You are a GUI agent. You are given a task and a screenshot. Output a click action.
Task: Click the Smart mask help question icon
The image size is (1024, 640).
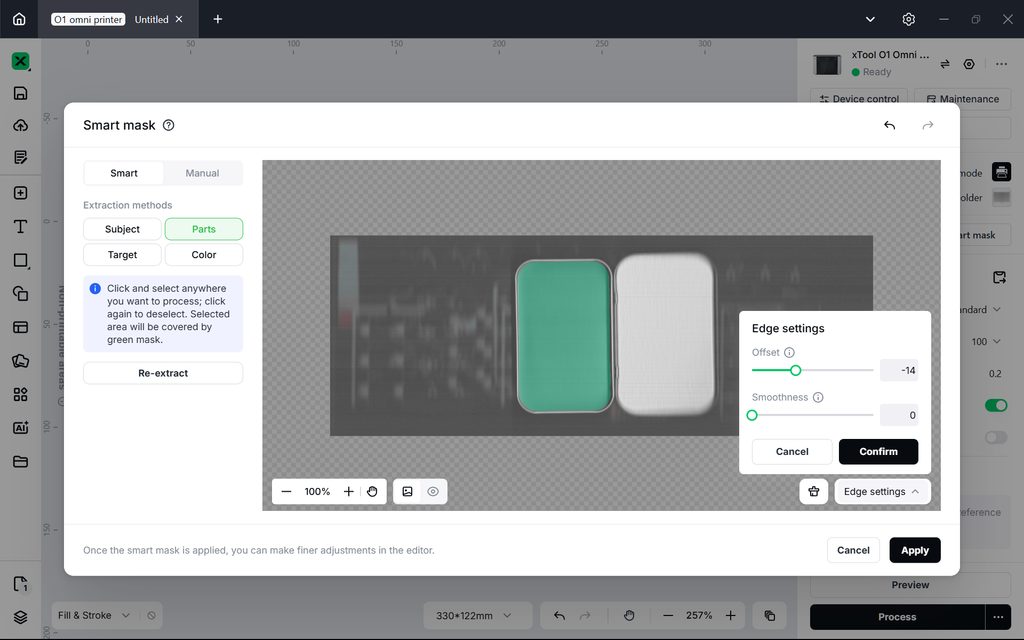[168, 125]
